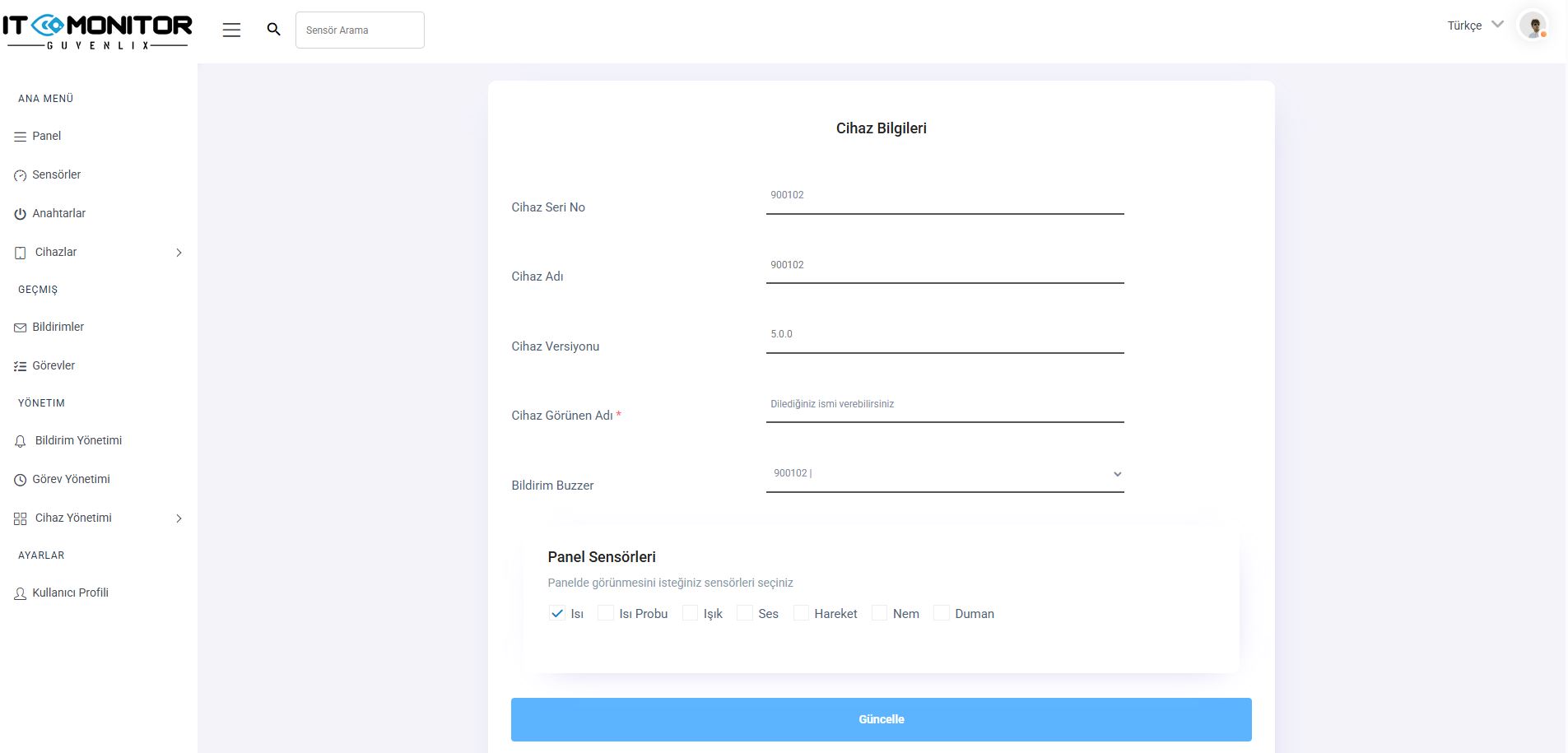1568x753 pixels.
Task: Click the search magnifier icon
Action: click(x=274, y=30)
